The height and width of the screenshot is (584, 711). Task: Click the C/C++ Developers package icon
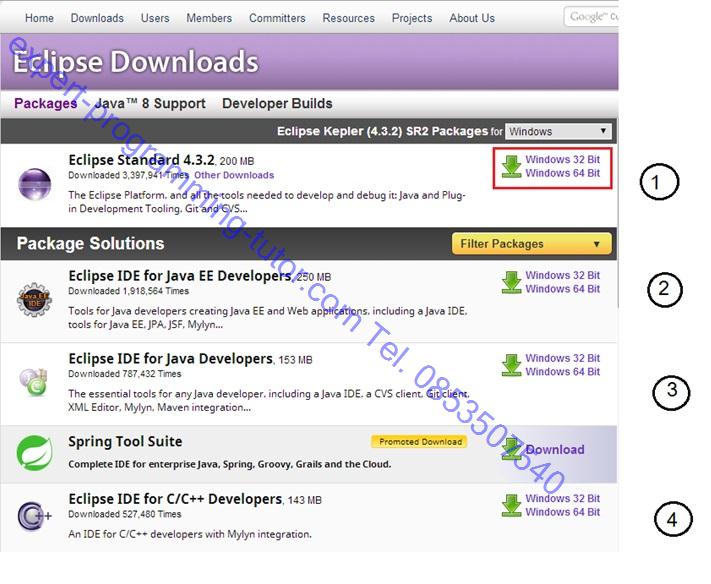34,516
